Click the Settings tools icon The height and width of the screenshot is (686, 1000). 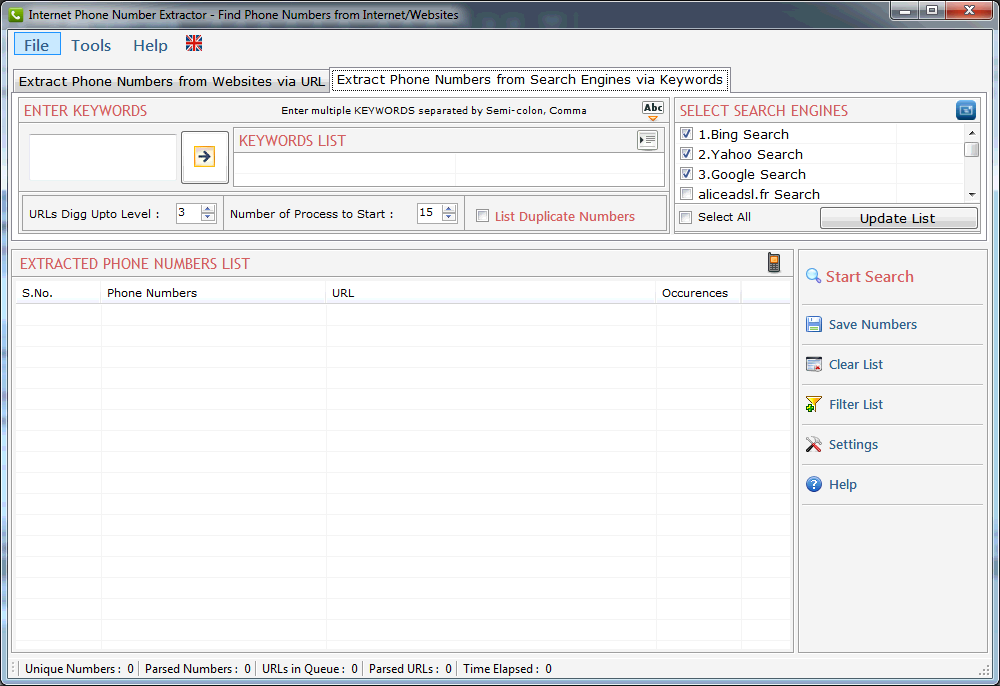(x=814, y=444)
